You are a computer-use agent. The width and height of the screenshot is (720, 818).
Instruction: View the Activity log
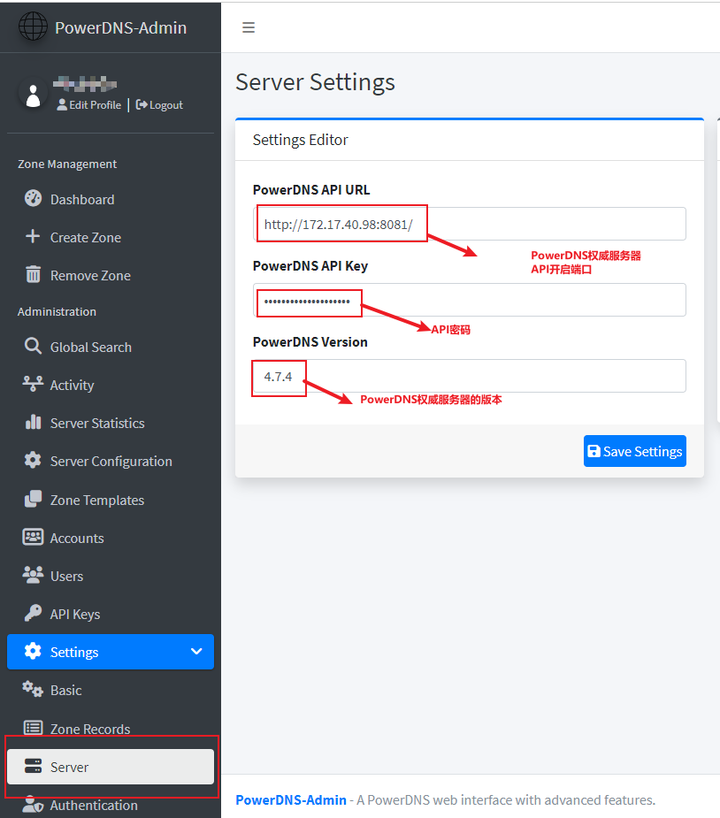[110, 385]
